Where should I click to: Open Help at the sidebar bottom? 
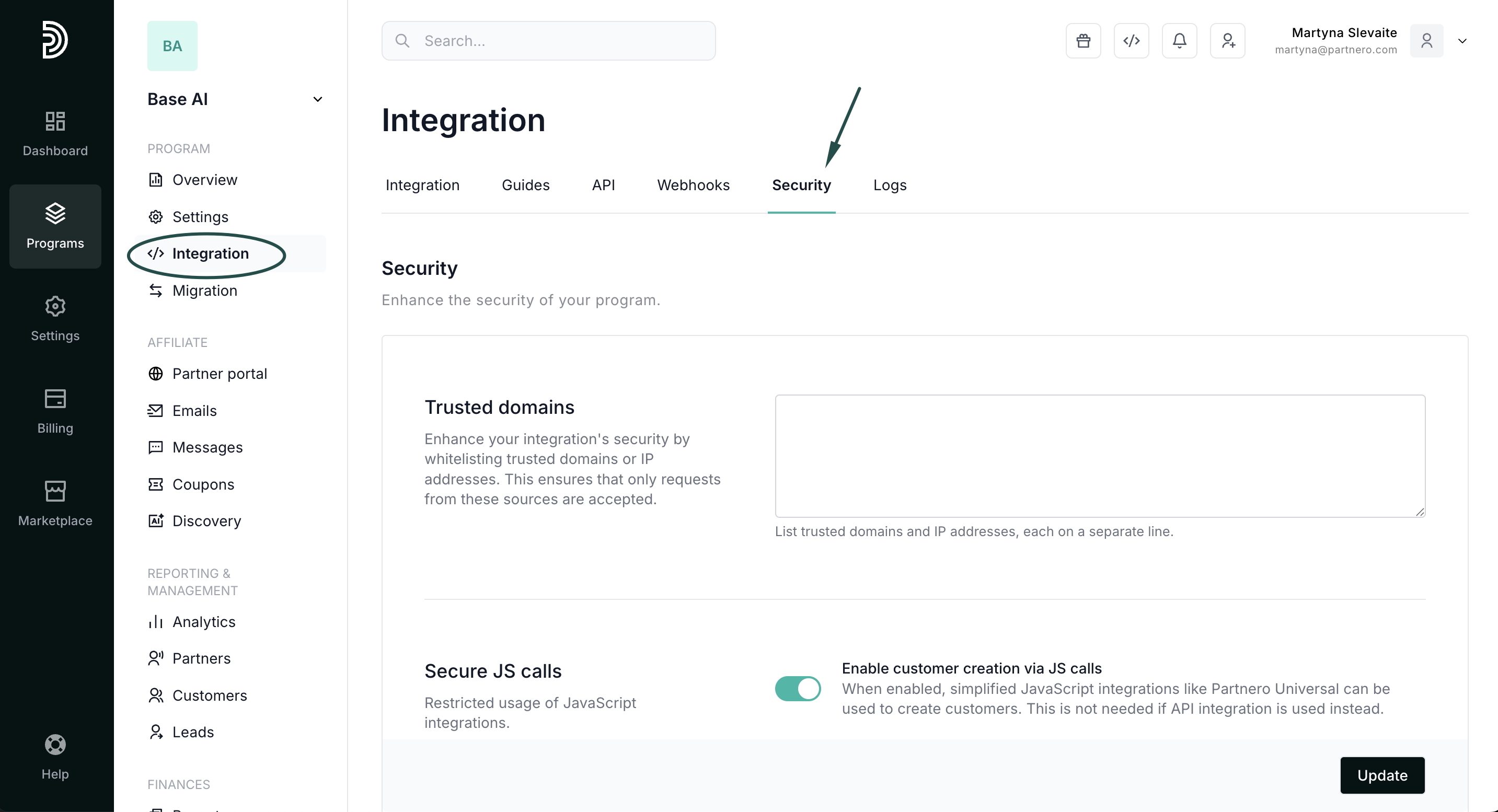pos(55,757)
